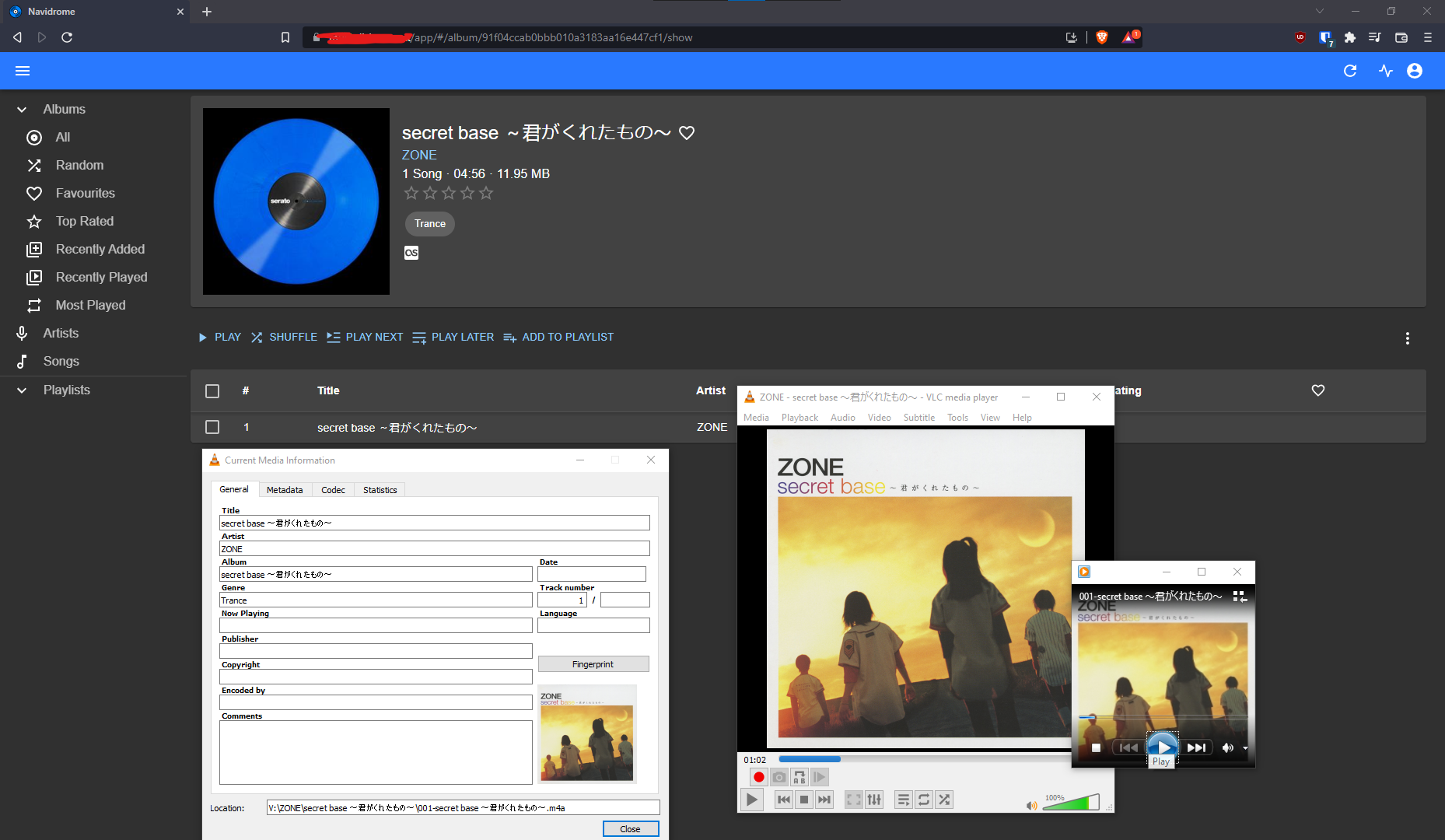Set an A-B loop point in VLC
This screenshot has height=840, width=1445.
[799, 776]
